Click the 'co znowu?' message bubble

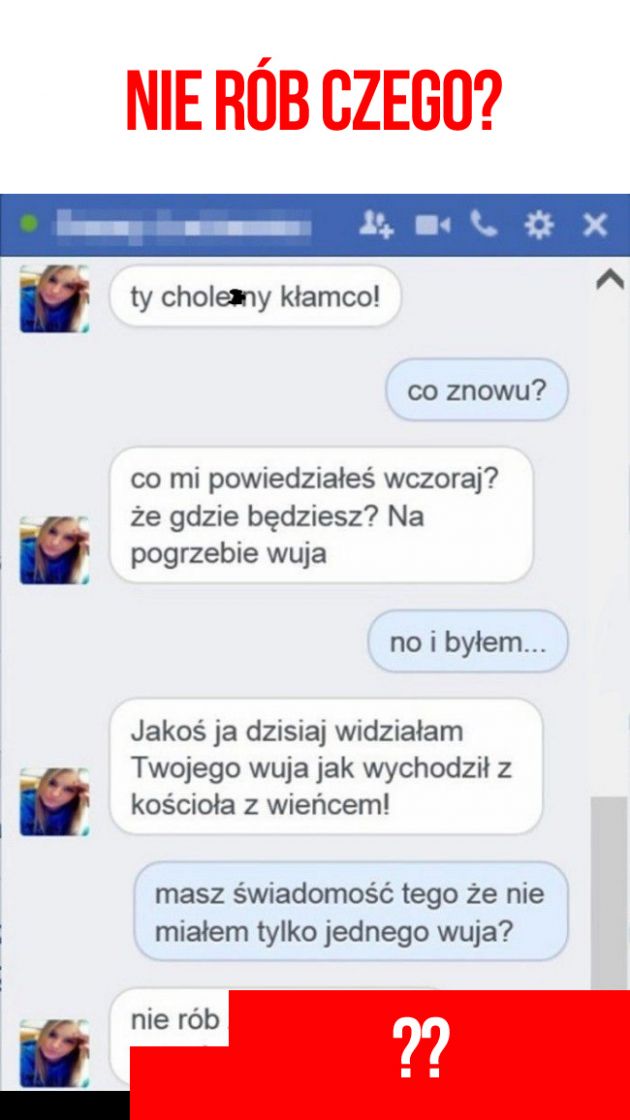pyautogui.click(x=477, y=390)
